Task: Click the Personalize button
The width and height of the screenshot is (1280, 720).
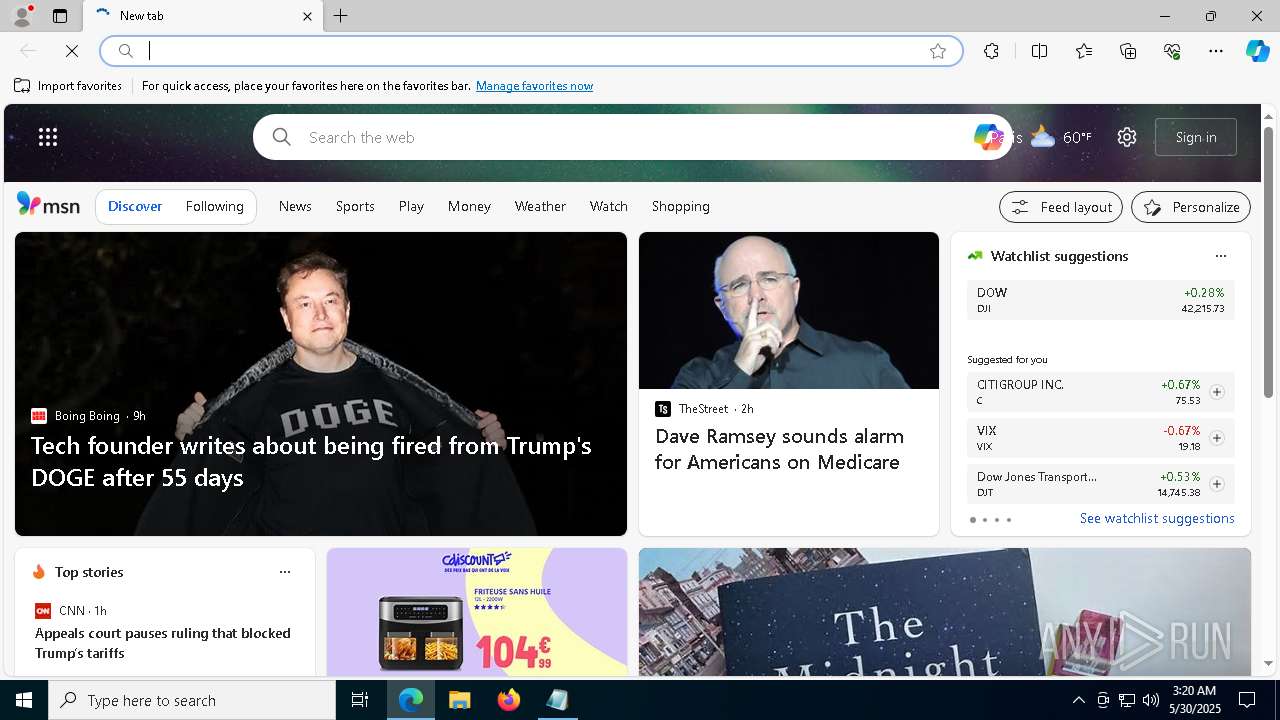Action: coord(1191,207)
